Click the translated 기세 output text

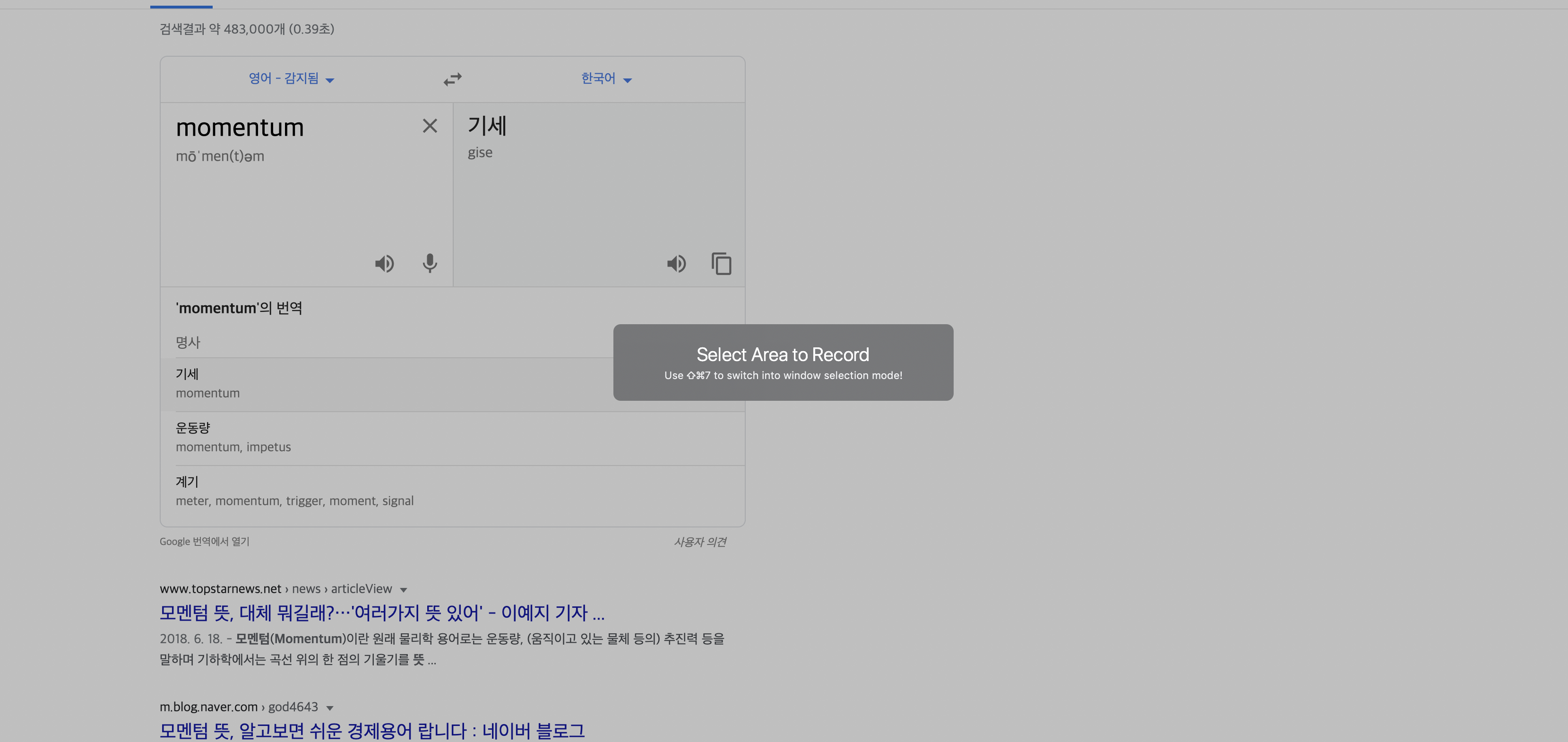click(487, 126)
